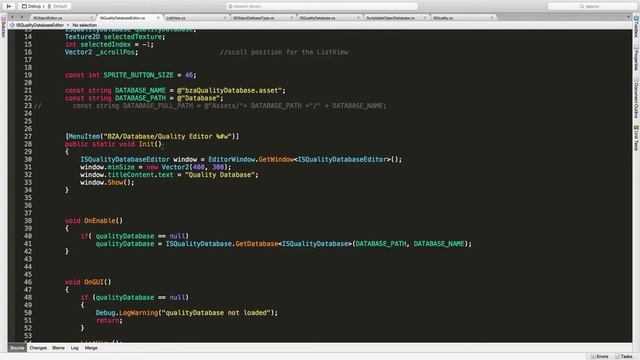
Task: Close the ScriptableObjectDatabase.cs tab
Action: click(x=425, y=18)
